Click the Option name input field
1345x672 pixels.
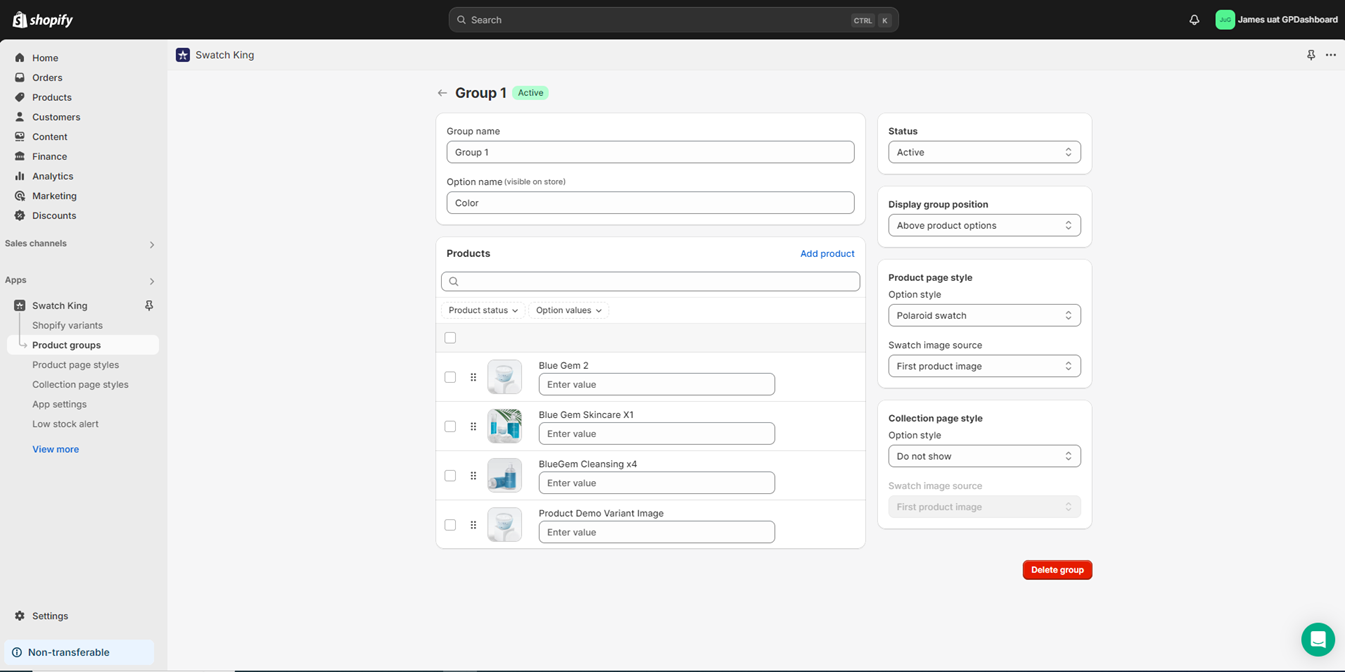click(650, 203)
